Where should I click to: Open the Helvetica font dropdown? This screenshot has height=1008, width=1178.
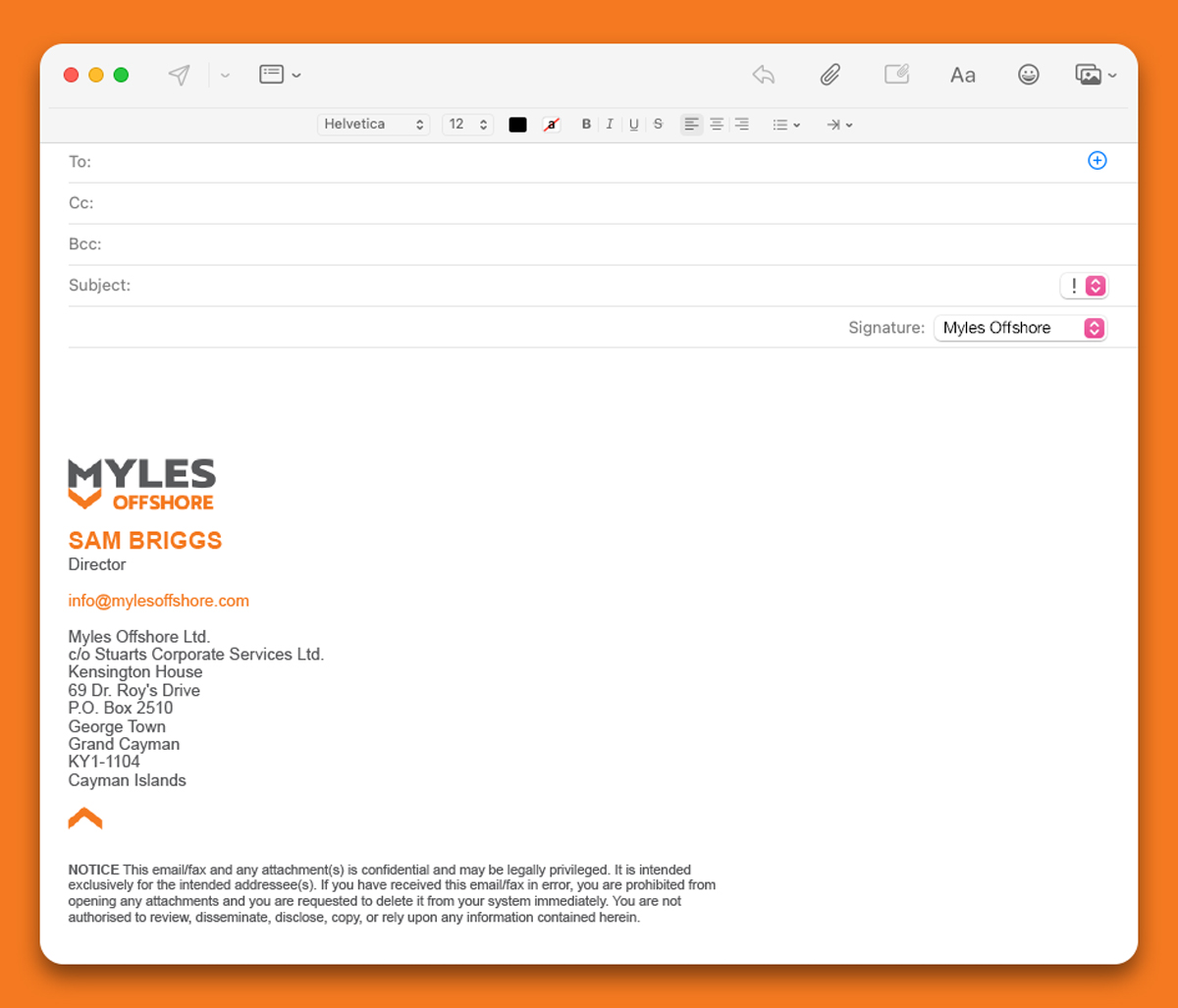tap(373, 125)
